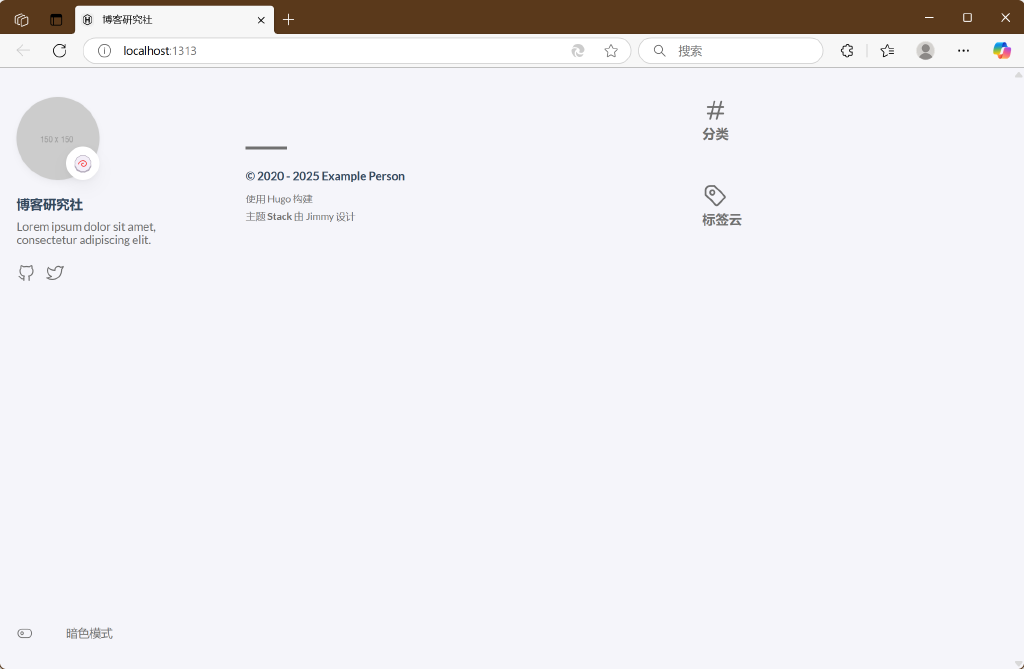Click the favorites star in the address bar
The image size is (1024, 669).
coord(611,50)
